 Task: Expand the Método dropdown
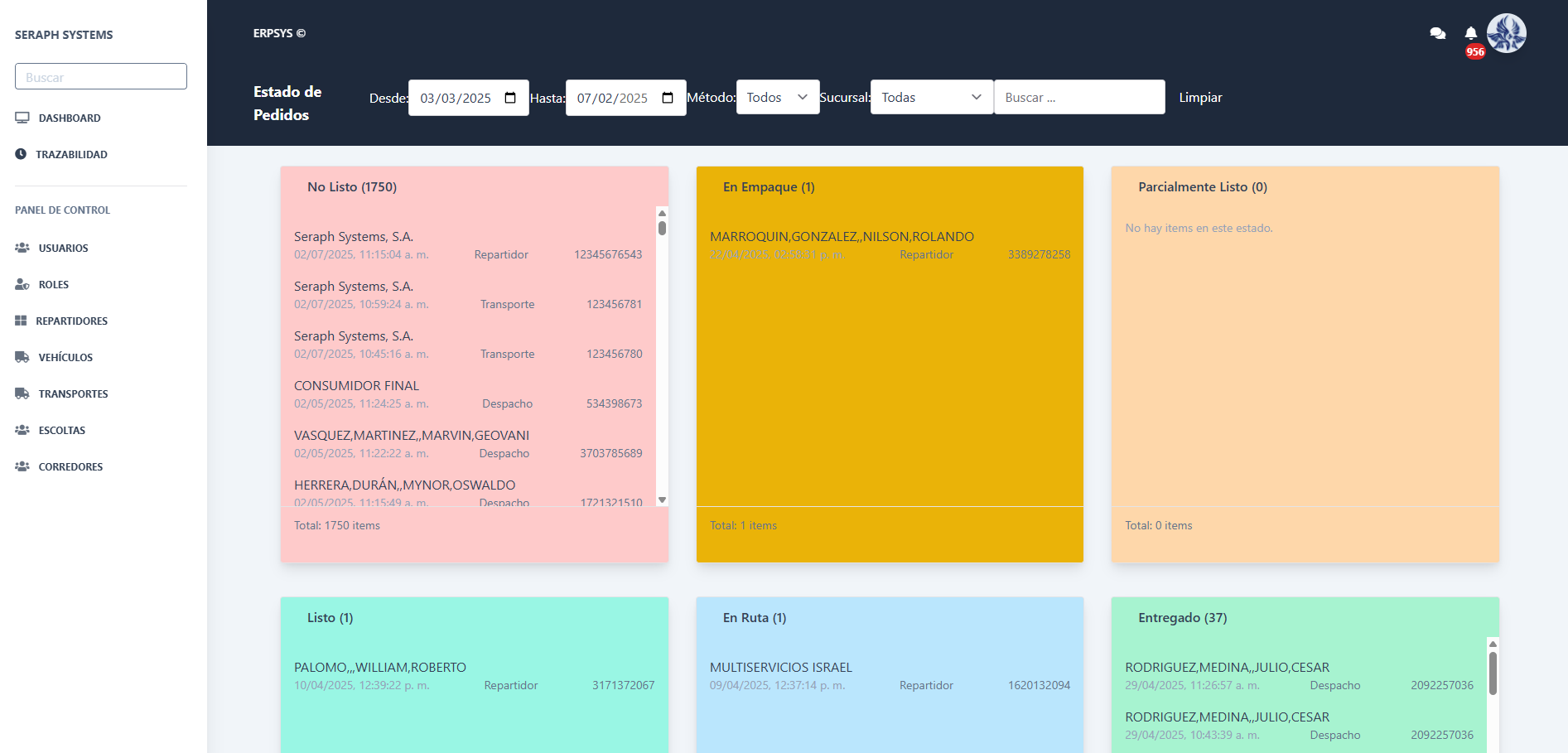(x=777, y=98)
